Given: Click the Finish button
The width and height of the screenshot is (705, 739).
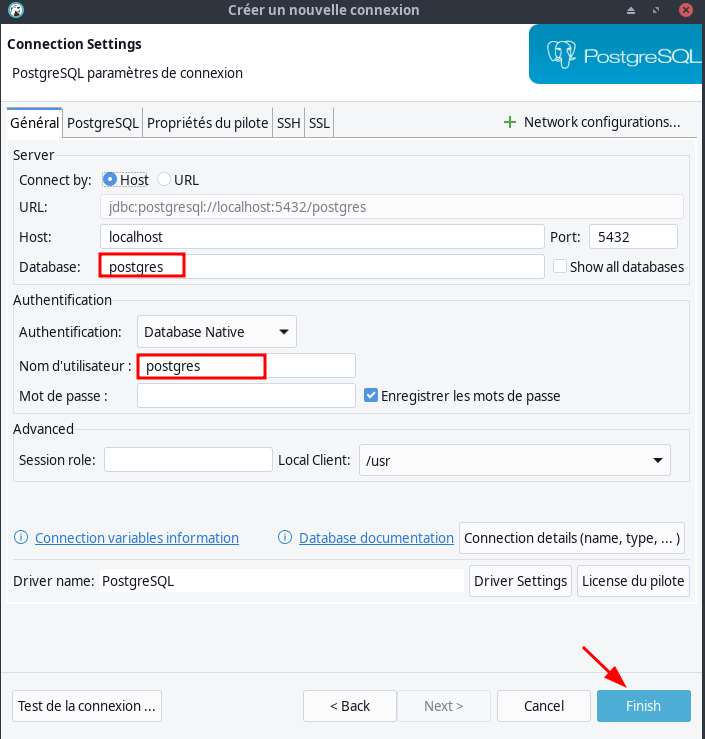Looking at the screenshot, I should [643, 706].
